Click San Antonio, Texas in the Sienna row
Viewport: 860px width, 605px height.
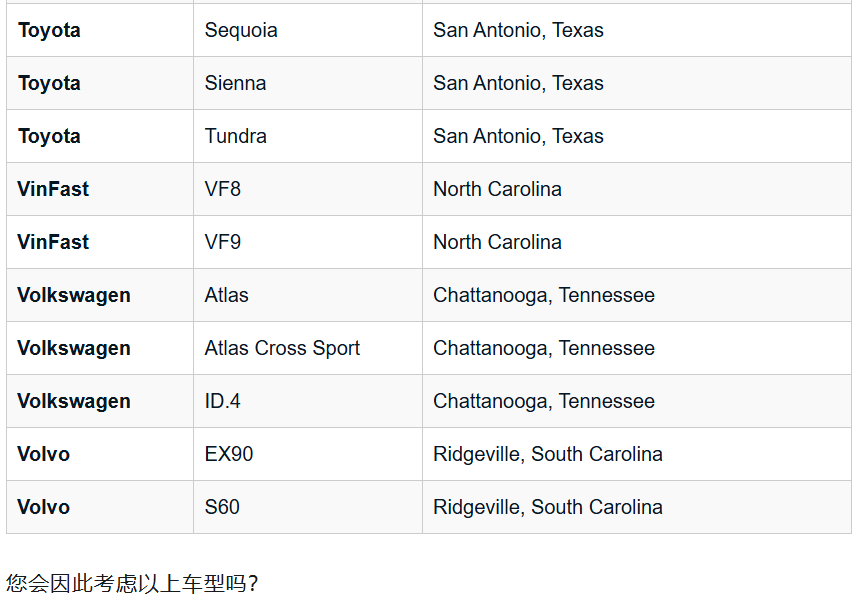click(518, 83)
